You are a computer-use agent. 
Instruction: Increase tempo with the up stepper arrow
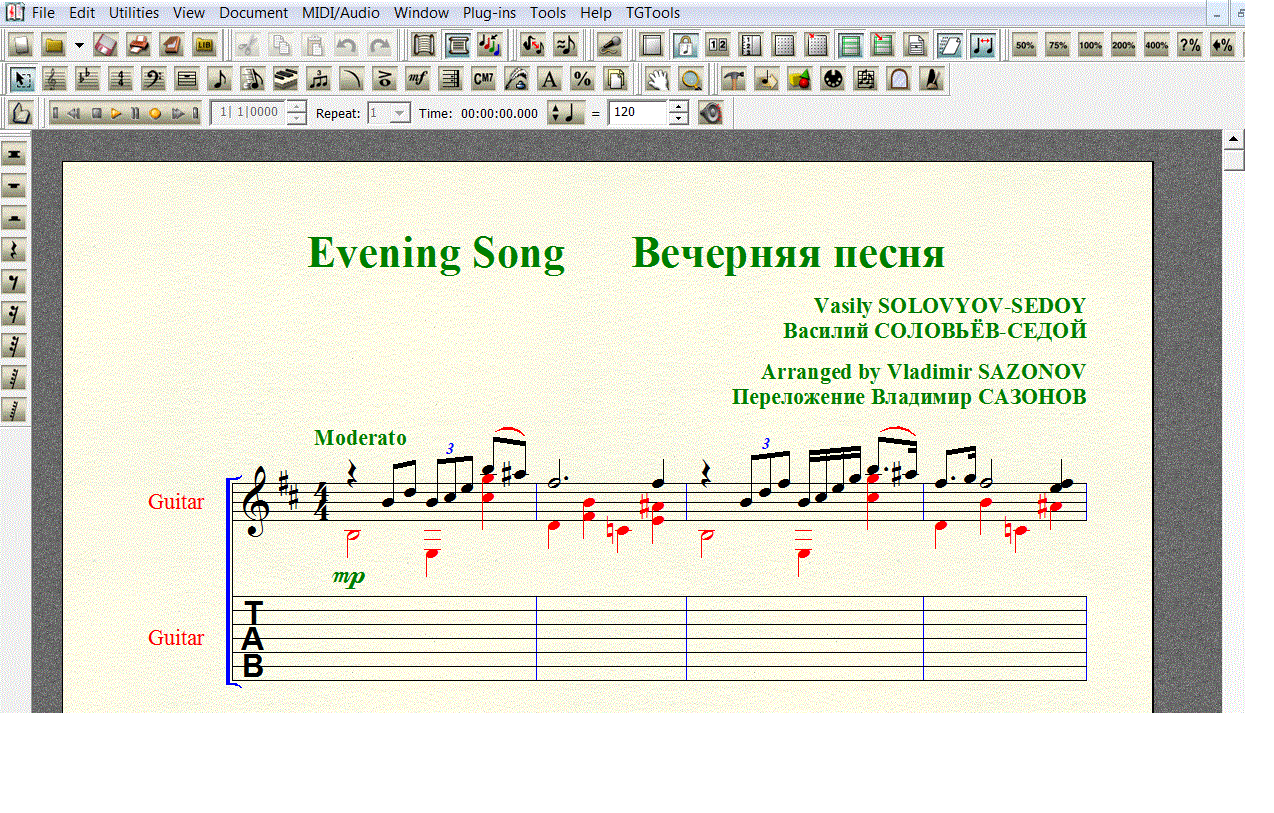coord(679,106)
